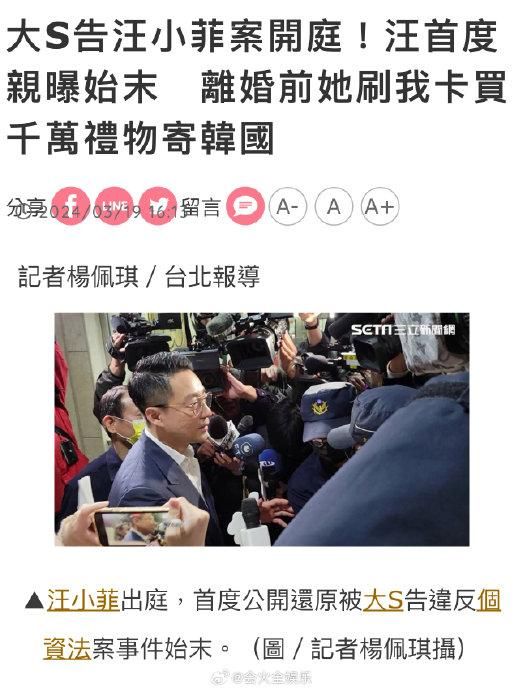Open the 資法 underlined link
523x690 pixels.
[x=67, y=649]
